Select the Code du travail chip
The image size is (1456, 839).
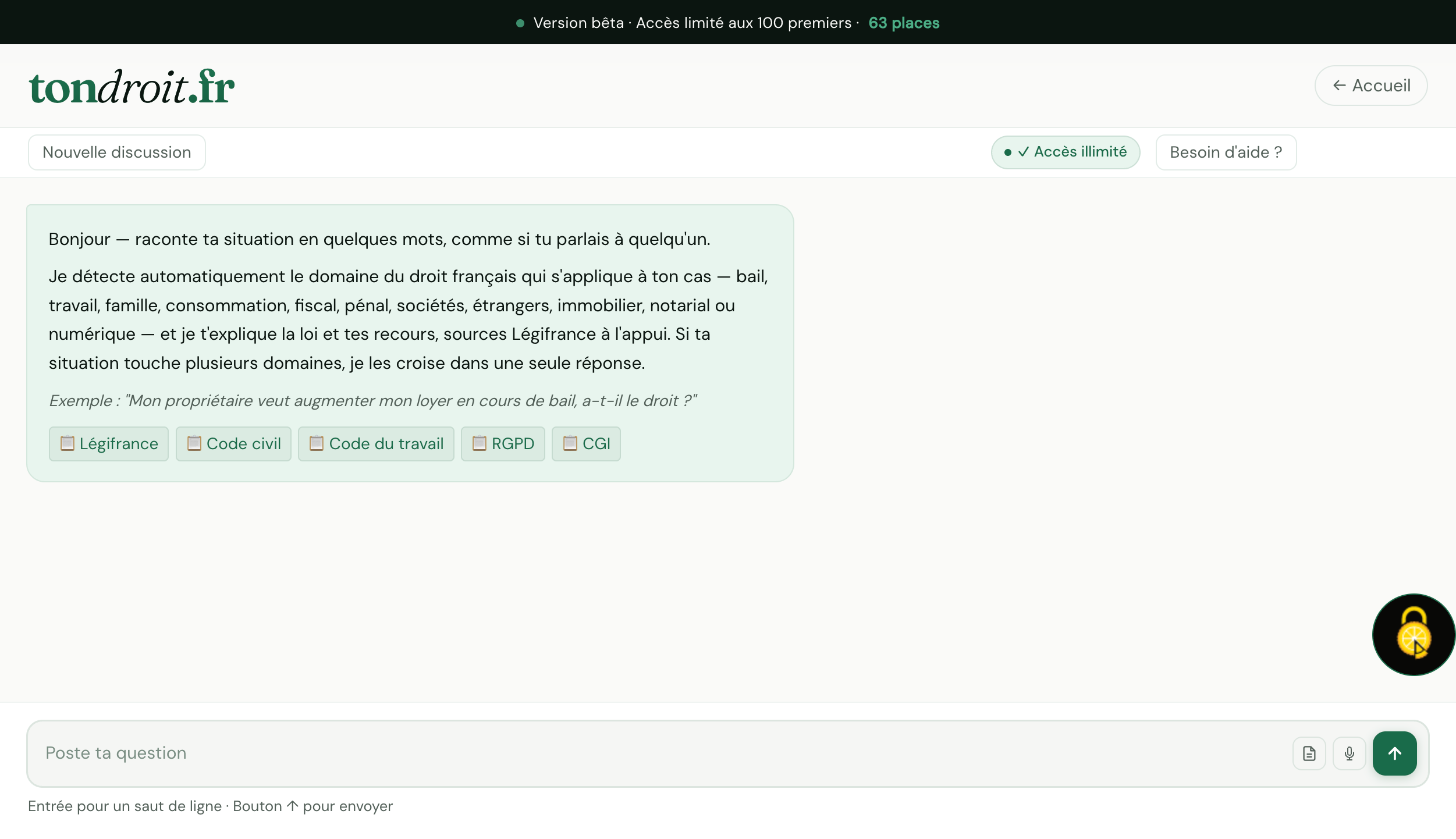(376, 444)
